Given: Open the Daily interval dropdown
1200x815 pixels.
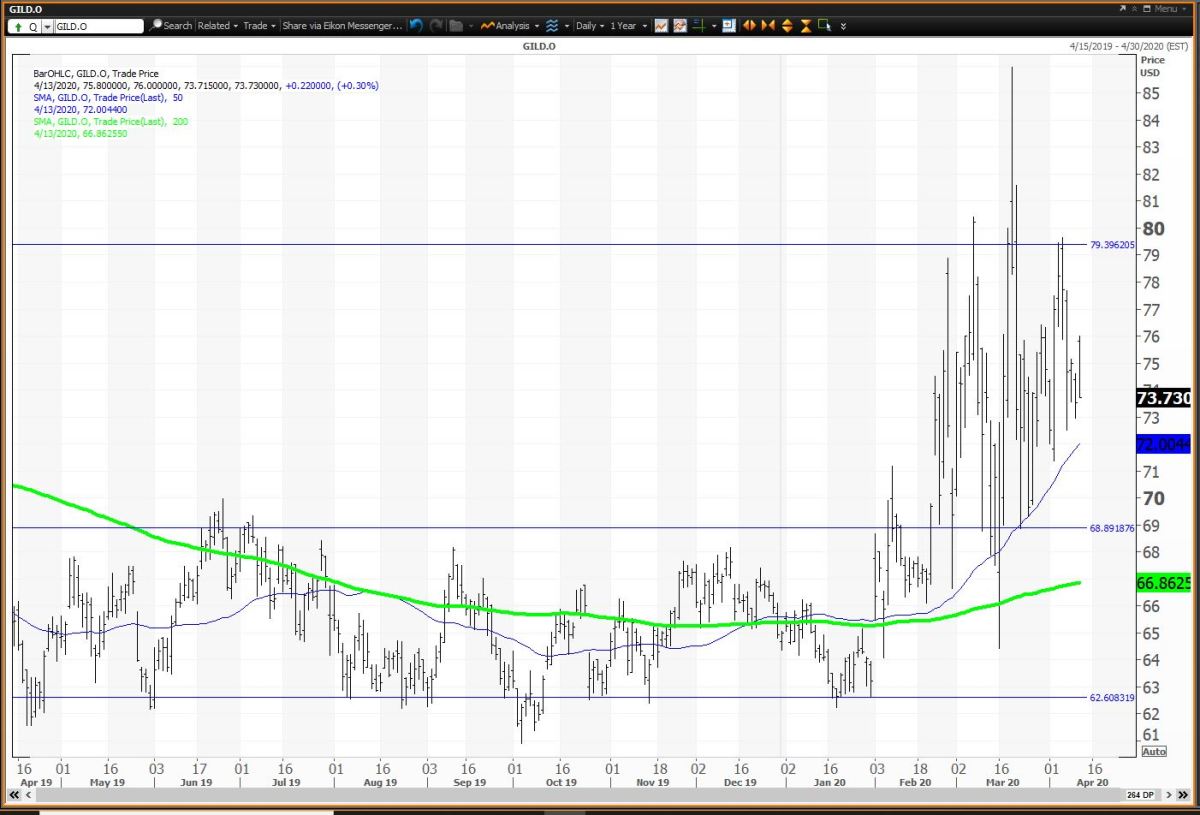Looking at the screenshot, I should click(589, 26).
